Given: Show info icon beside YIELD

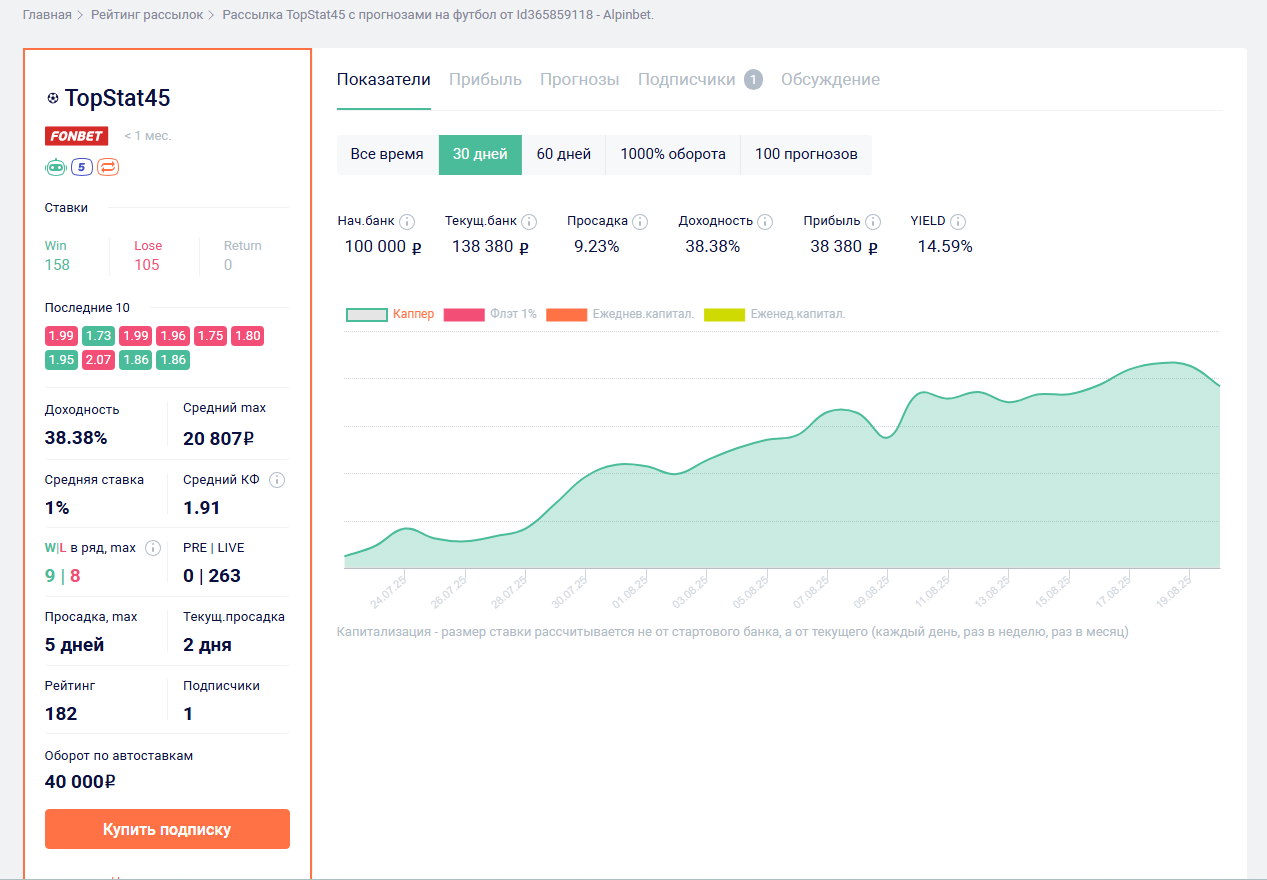Looking at the screenshot, I should click(x=958, y=222).
